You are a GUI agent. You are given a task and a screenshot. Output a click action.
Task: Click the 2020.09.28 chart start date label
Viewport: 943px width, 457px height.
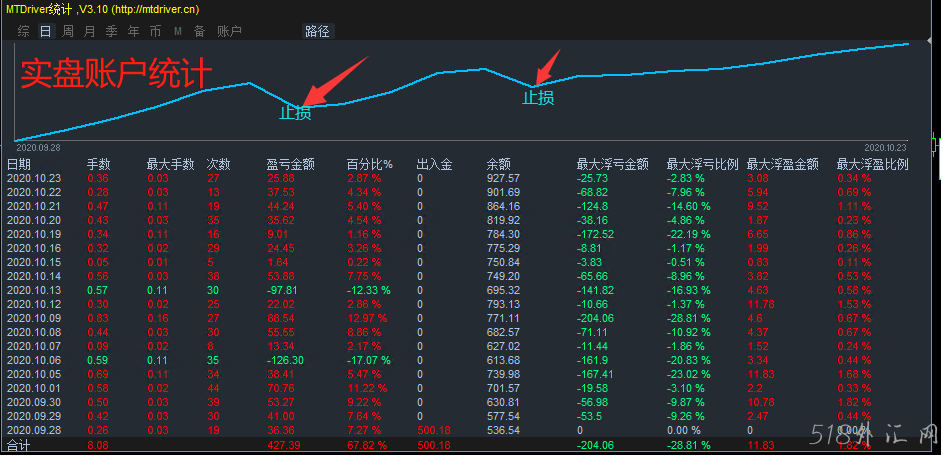pyautogui.click(x=36, y=148)
